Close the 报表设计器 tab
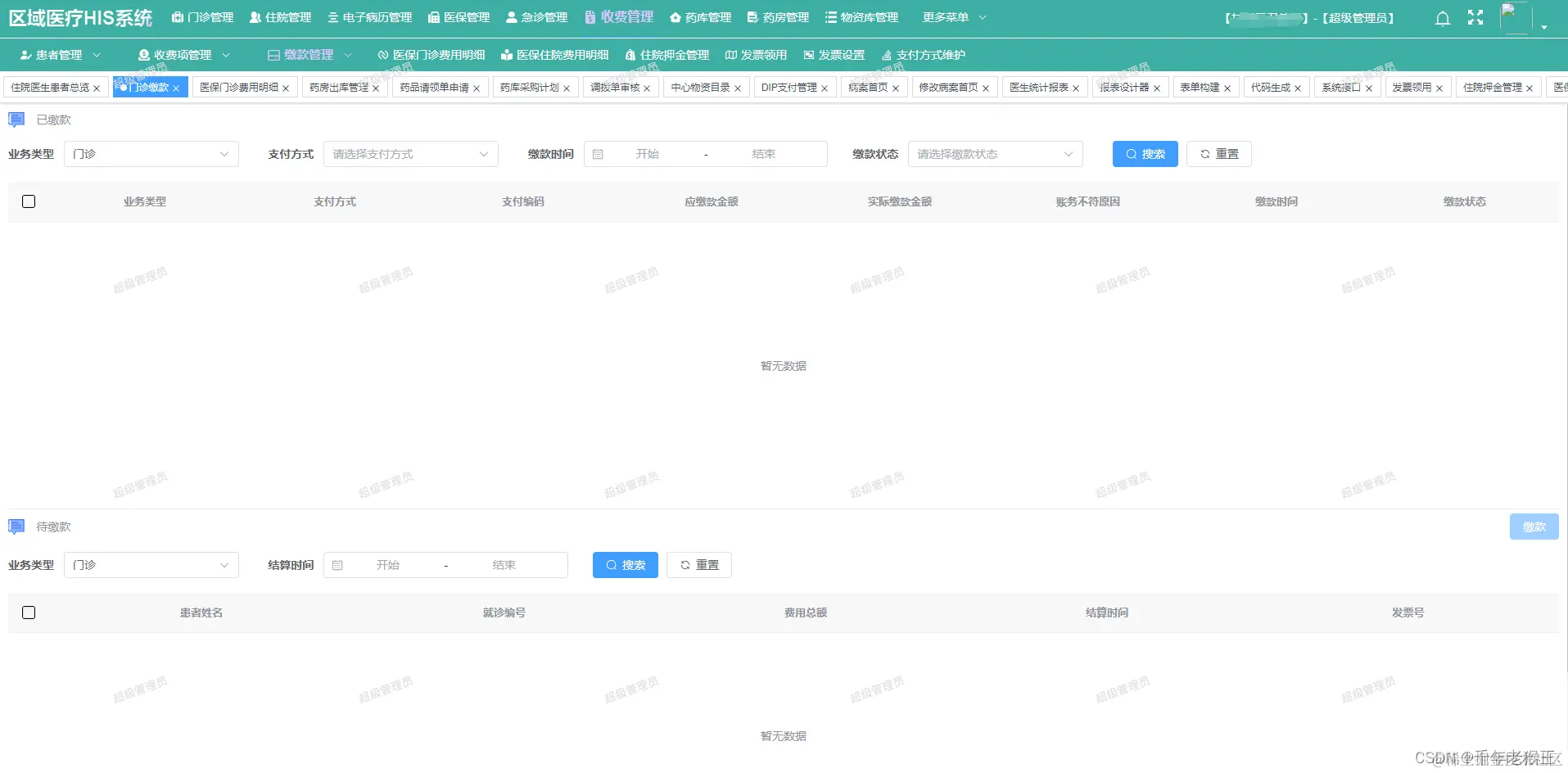The image size is (1568, 773). [1159, 87]
